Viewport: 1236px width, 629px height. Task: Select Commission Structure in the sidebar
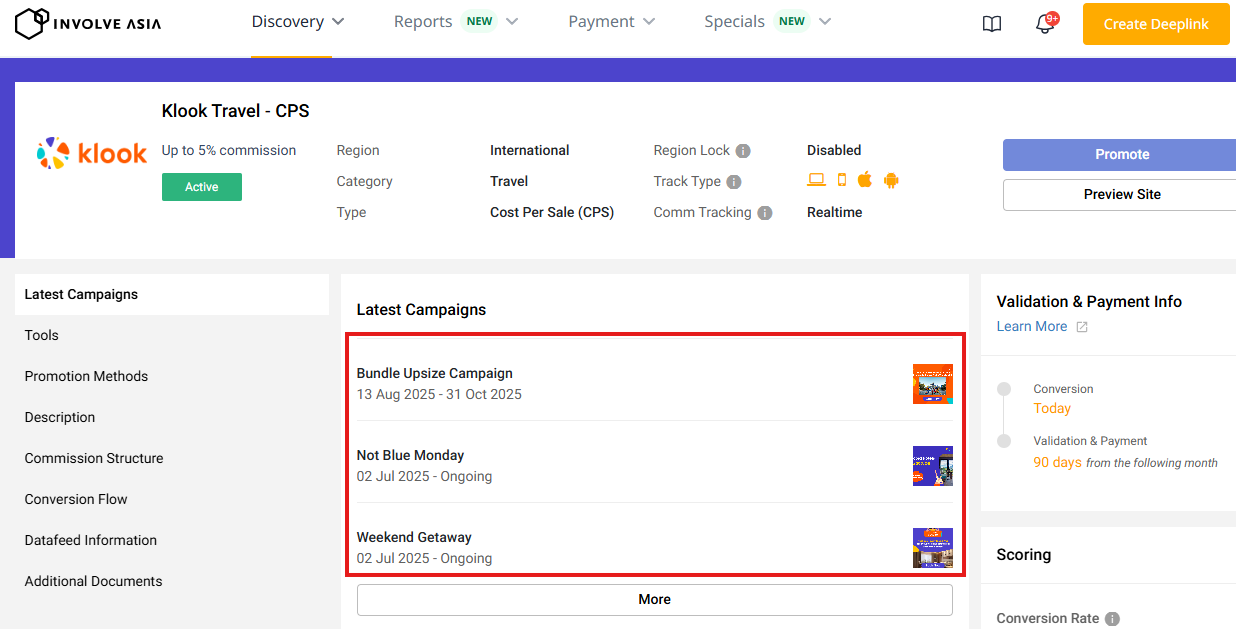tap(172, 459)
